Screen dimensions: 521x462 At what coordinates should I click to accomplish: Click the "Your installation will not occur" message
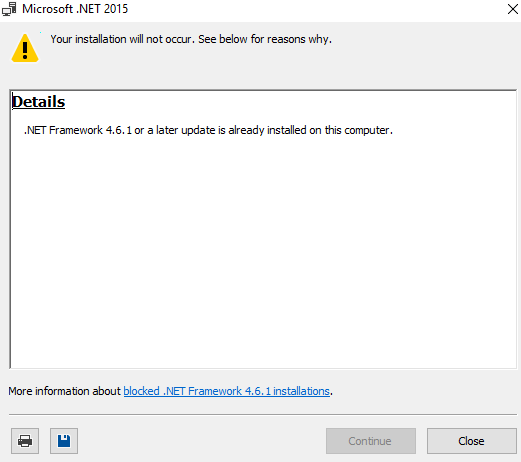tap(122, 39)
